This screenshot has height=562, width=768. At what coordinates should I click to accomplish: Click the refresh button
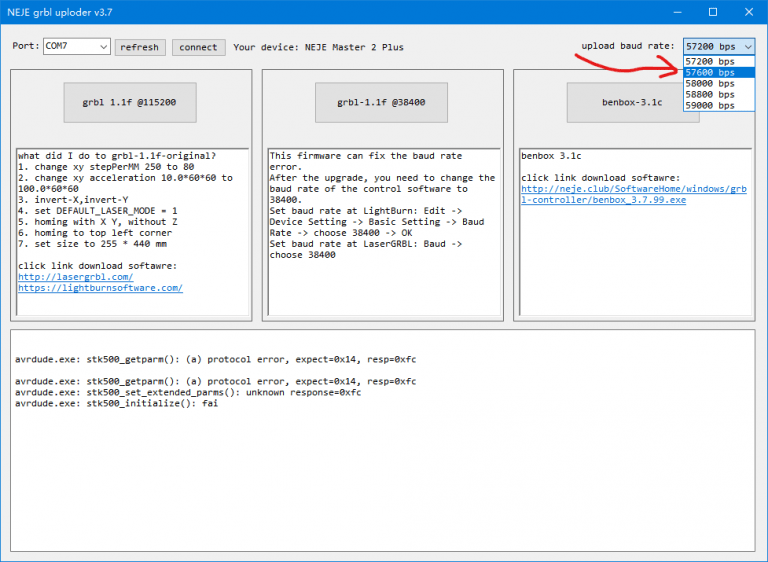tap(140, 48)
